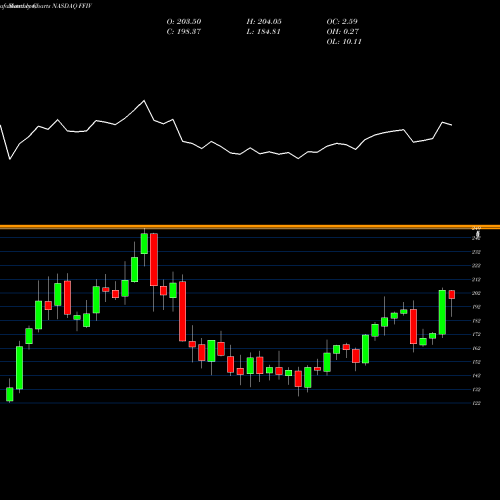
Task: Click the 142 price axis label
Action: pyautogui.click(x=476, y=376)
